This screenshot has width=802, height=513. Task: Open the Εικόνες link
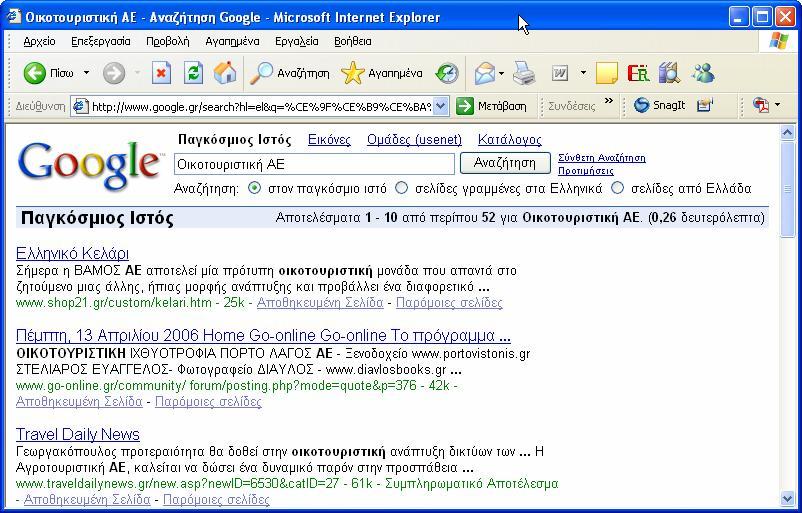[x=329, y=140]
